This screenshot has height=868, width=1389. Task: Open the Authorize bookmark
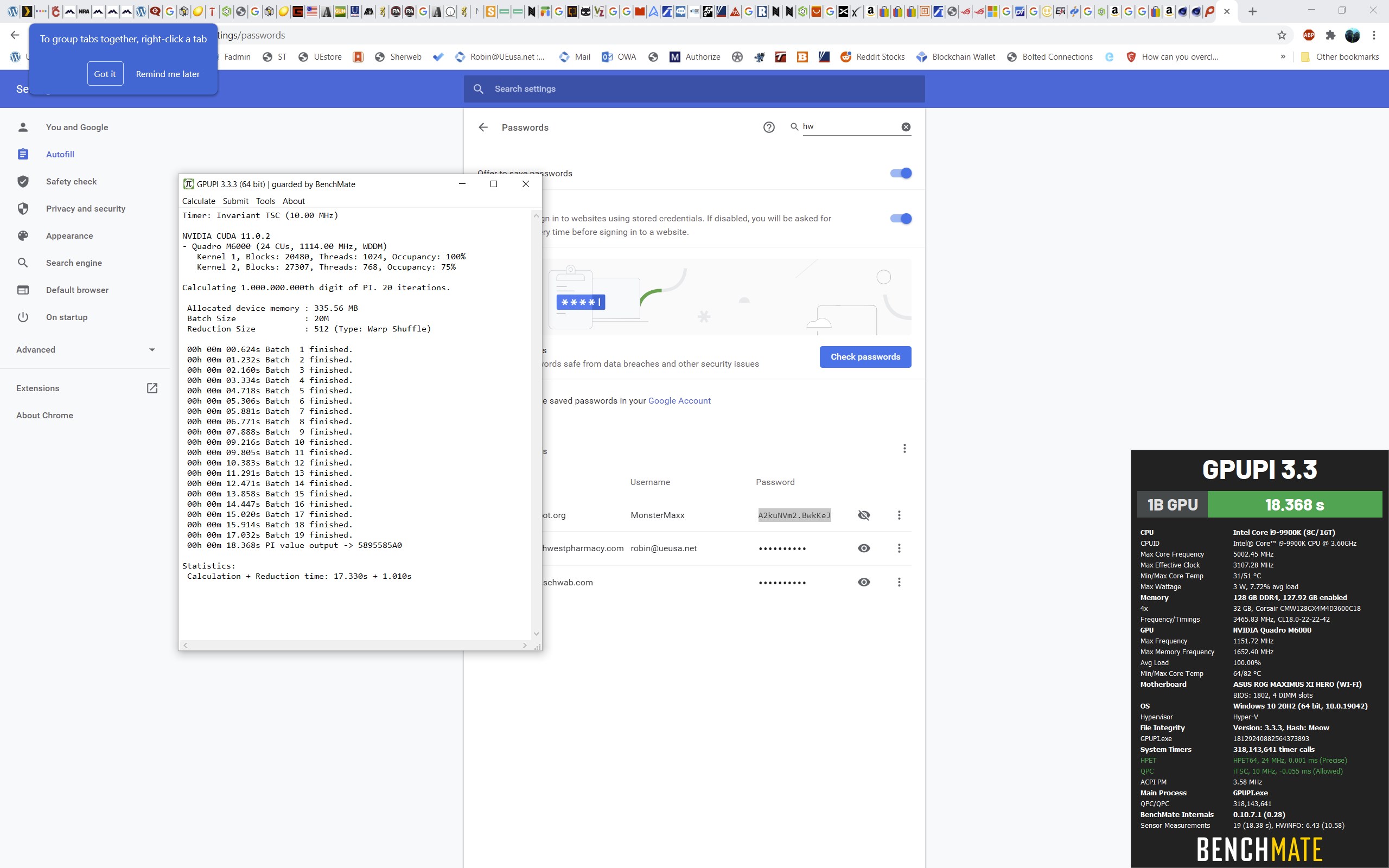[694, 57]
